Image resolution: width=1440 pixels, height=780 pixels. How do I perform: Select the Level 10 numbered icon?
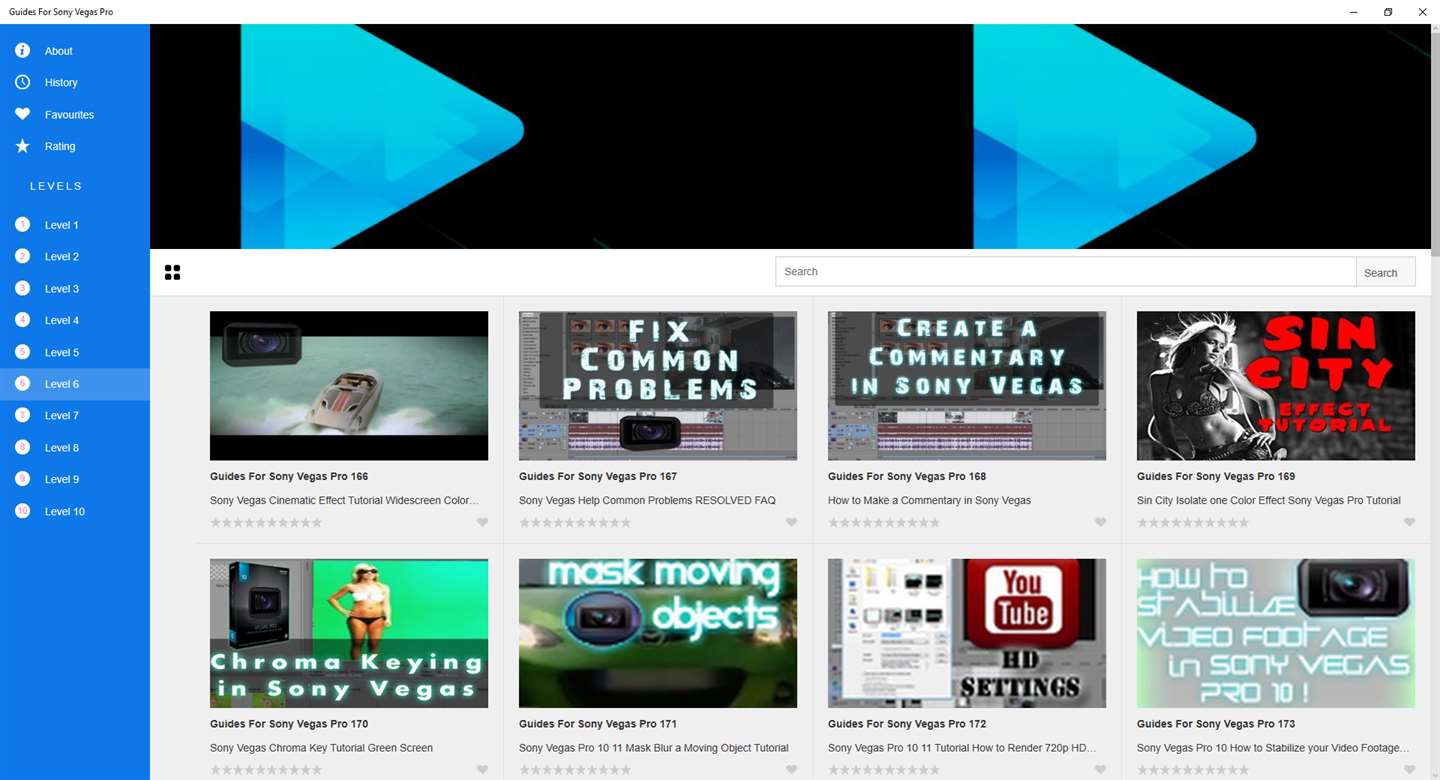[22, 511]
